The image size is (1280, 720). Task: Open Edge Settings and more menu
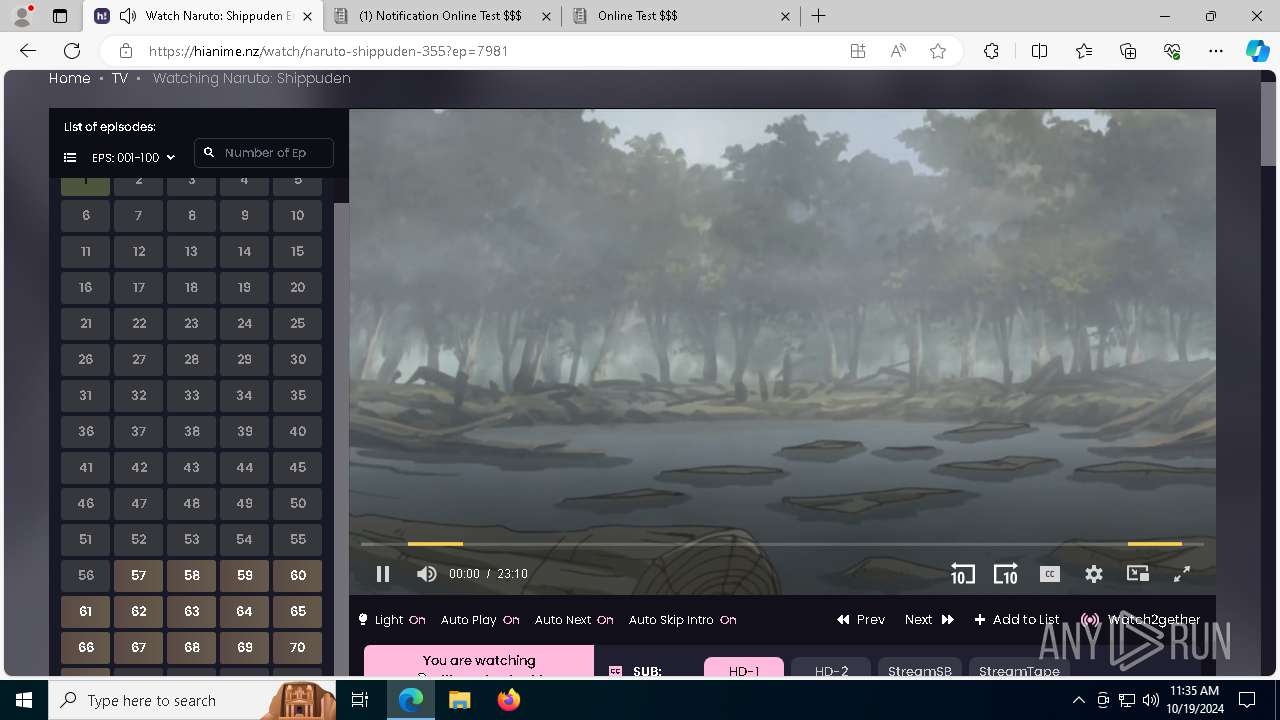click(x=1216, y=51)
